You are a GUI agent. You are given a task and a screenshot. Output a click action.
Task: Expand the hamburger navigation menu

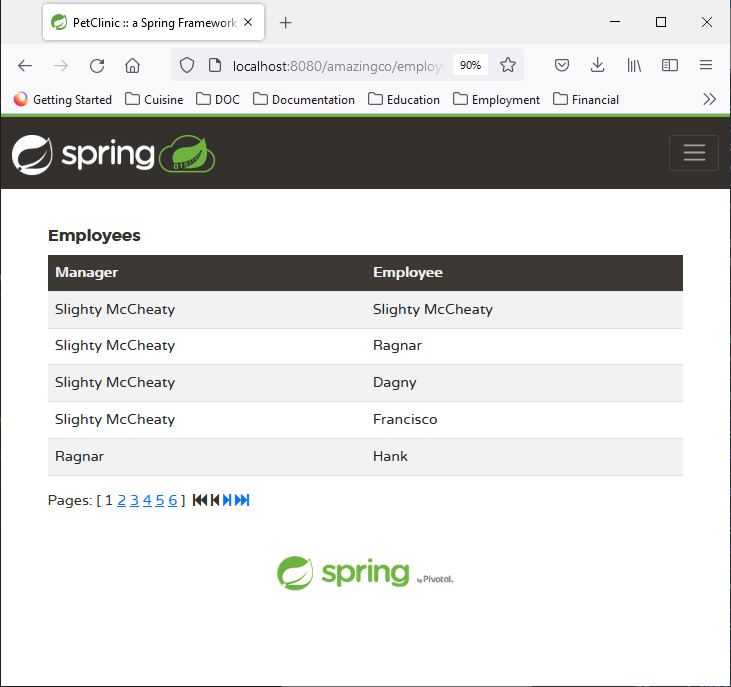coord(694,153)
